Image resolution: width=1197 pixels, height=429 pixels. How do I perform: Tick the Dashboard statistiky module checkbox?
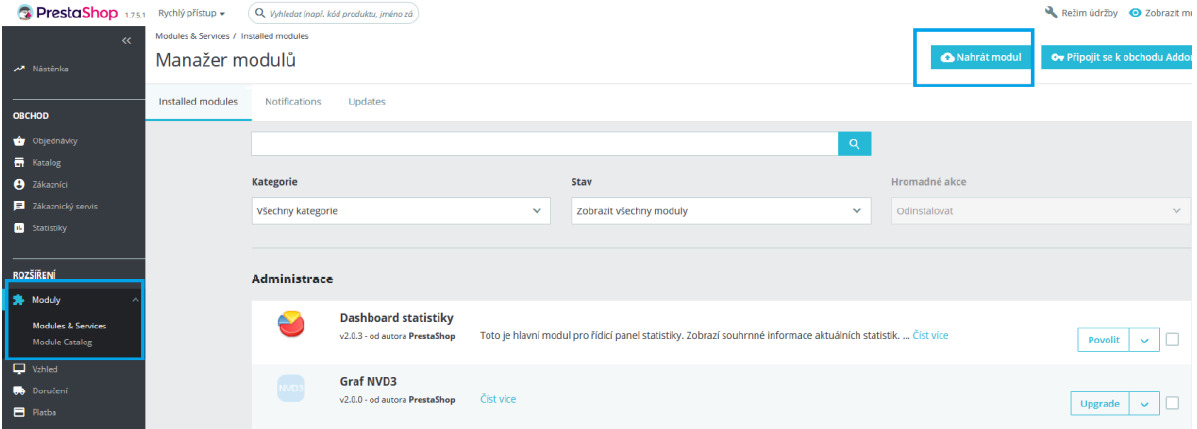(x=1172, y=339)
